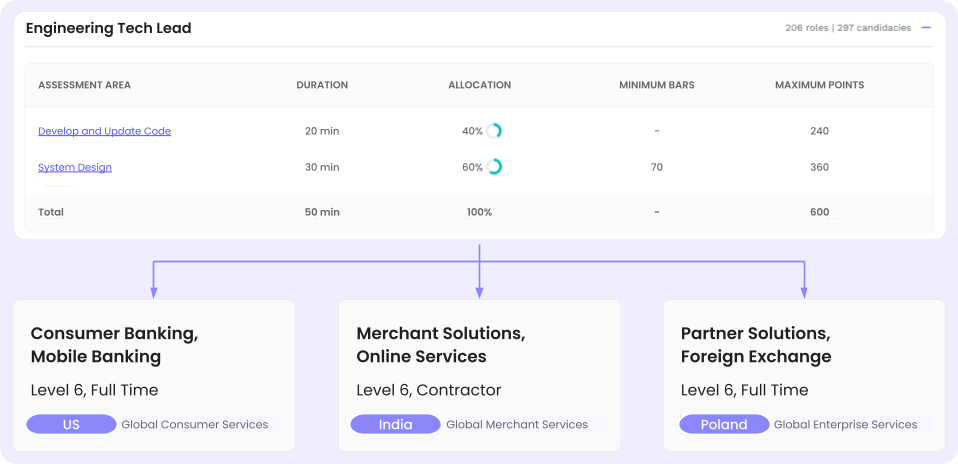Open the Consumer Banking, Mobile Banking card
Image resolution: width=958 pixels, height=464 pixels.
[x=153, y=345]
